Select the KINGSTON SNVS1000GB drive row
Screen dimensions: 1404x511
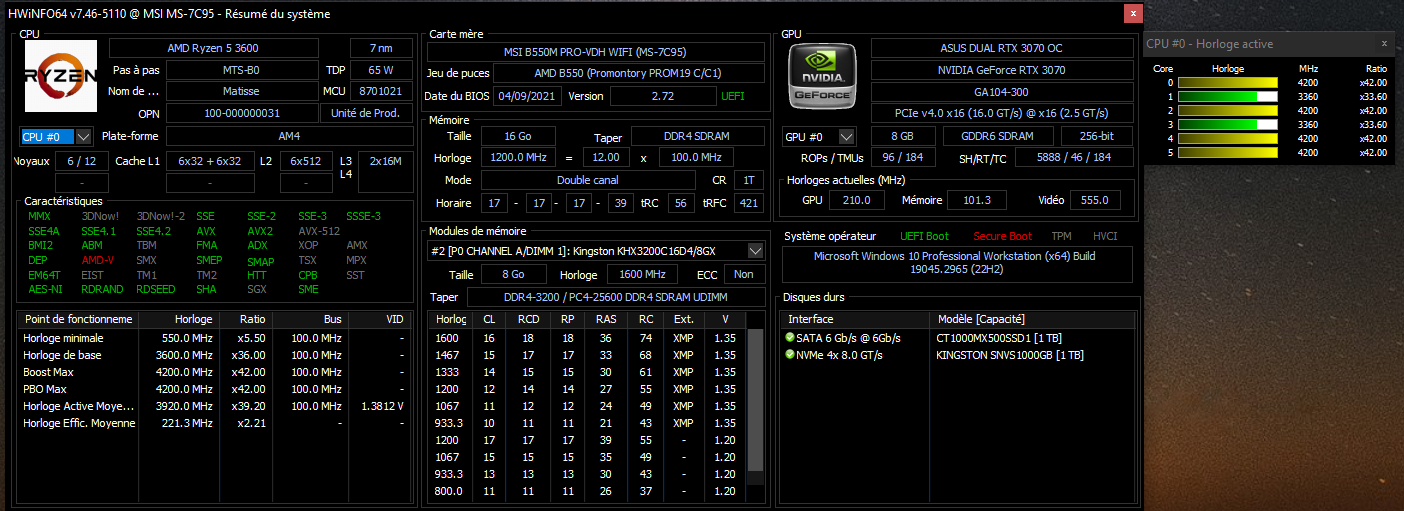[1010, 355]
